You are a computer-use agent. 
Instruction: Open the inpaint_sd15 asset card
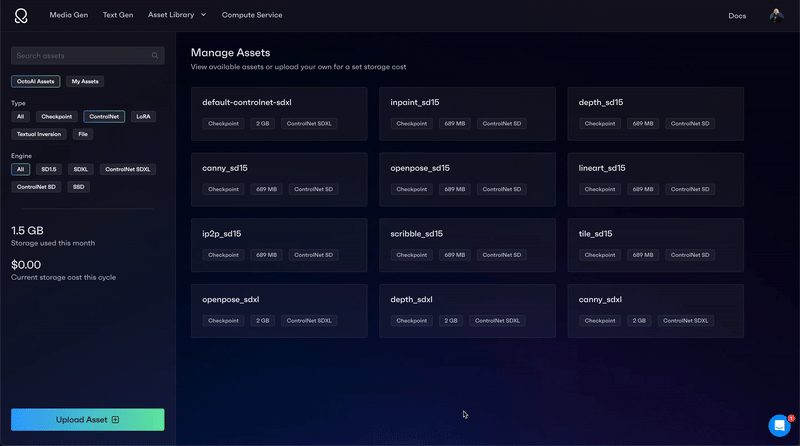tap(467, 114)
